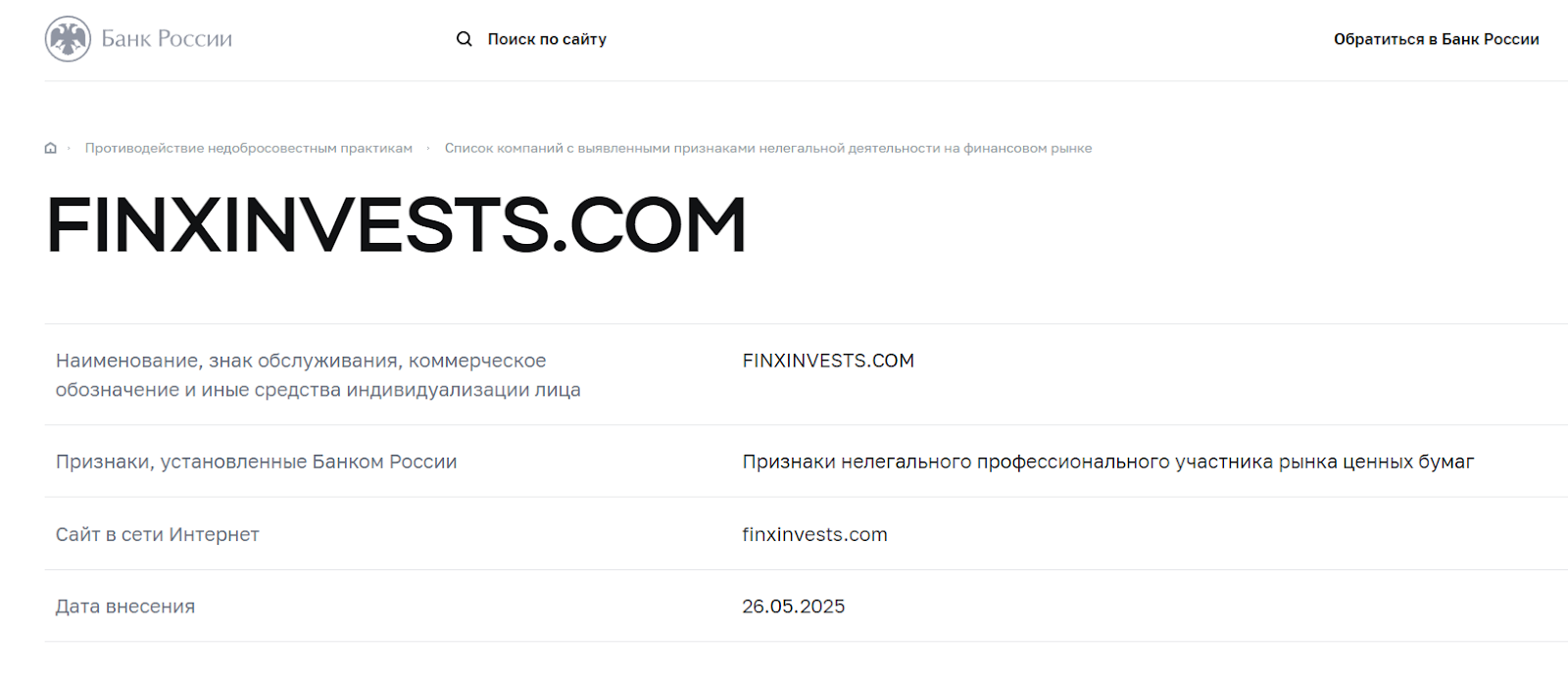This screenshot has height=680, width=1568.
Task: Select the entry date 26.05.2025
Action: coord(794,607)
